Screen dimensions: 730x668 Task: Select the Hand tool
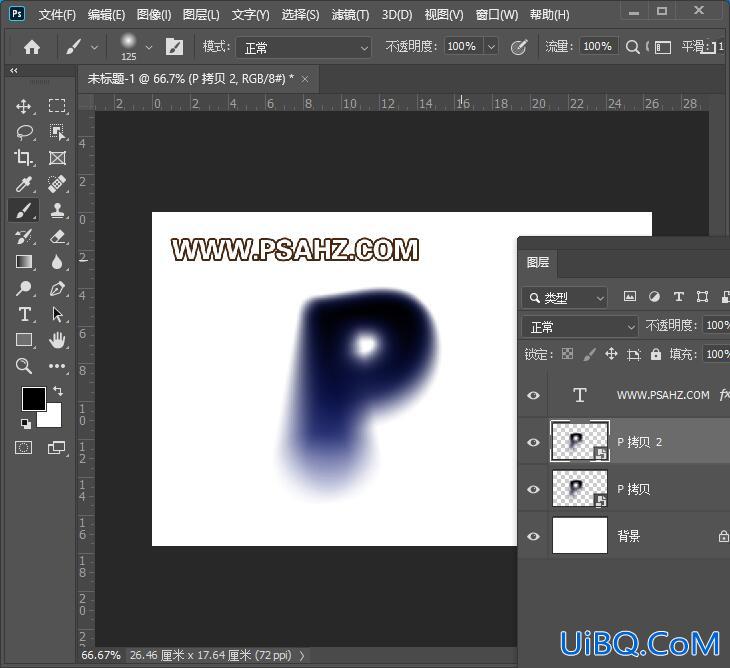57,340
